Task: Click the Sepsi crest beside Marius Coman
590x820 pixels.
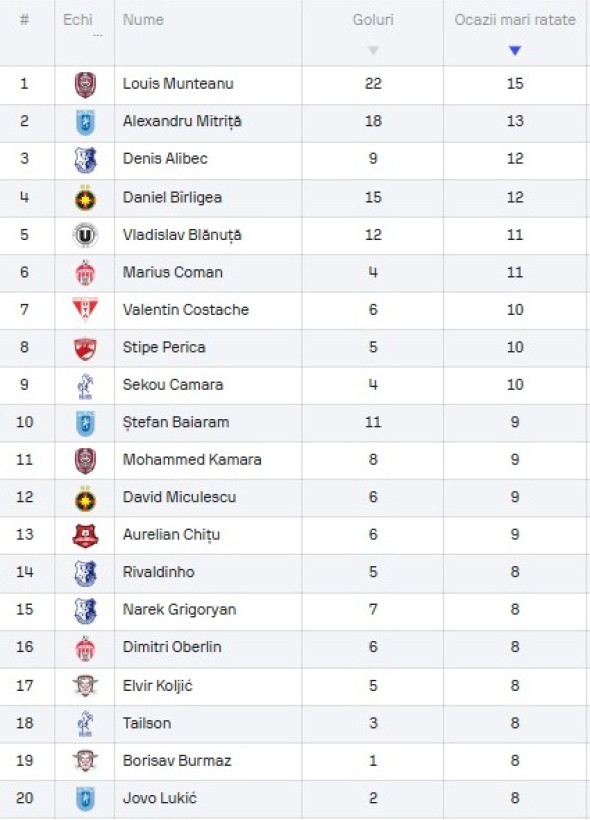Action: point(85,273)
